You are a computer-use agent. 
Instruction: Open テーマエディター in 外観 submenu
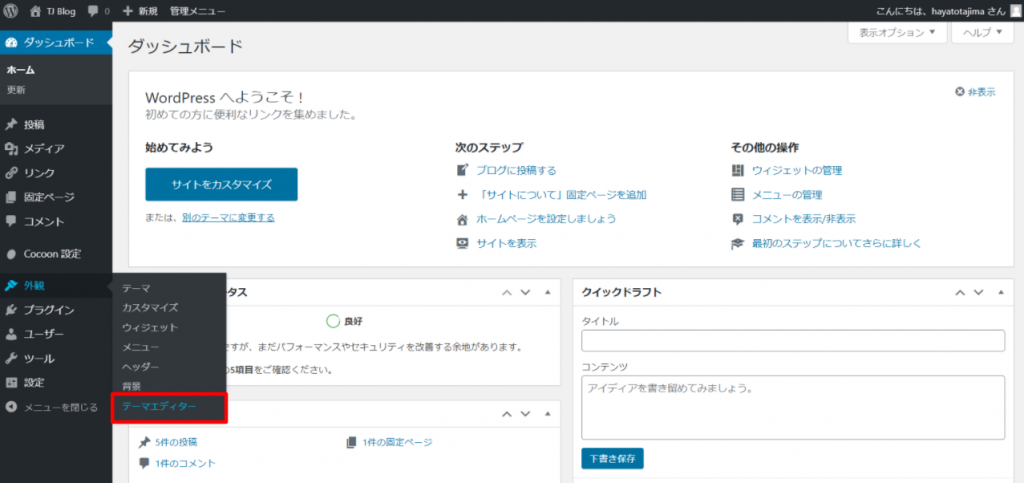[159, 407]
